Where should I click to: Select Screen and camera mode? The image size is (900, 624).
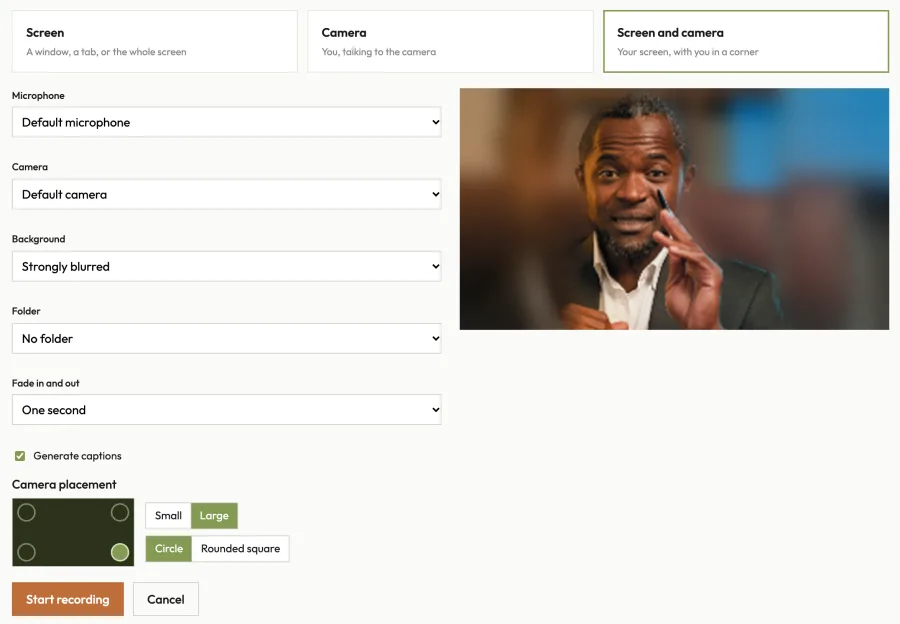click(x=746, y=41)
